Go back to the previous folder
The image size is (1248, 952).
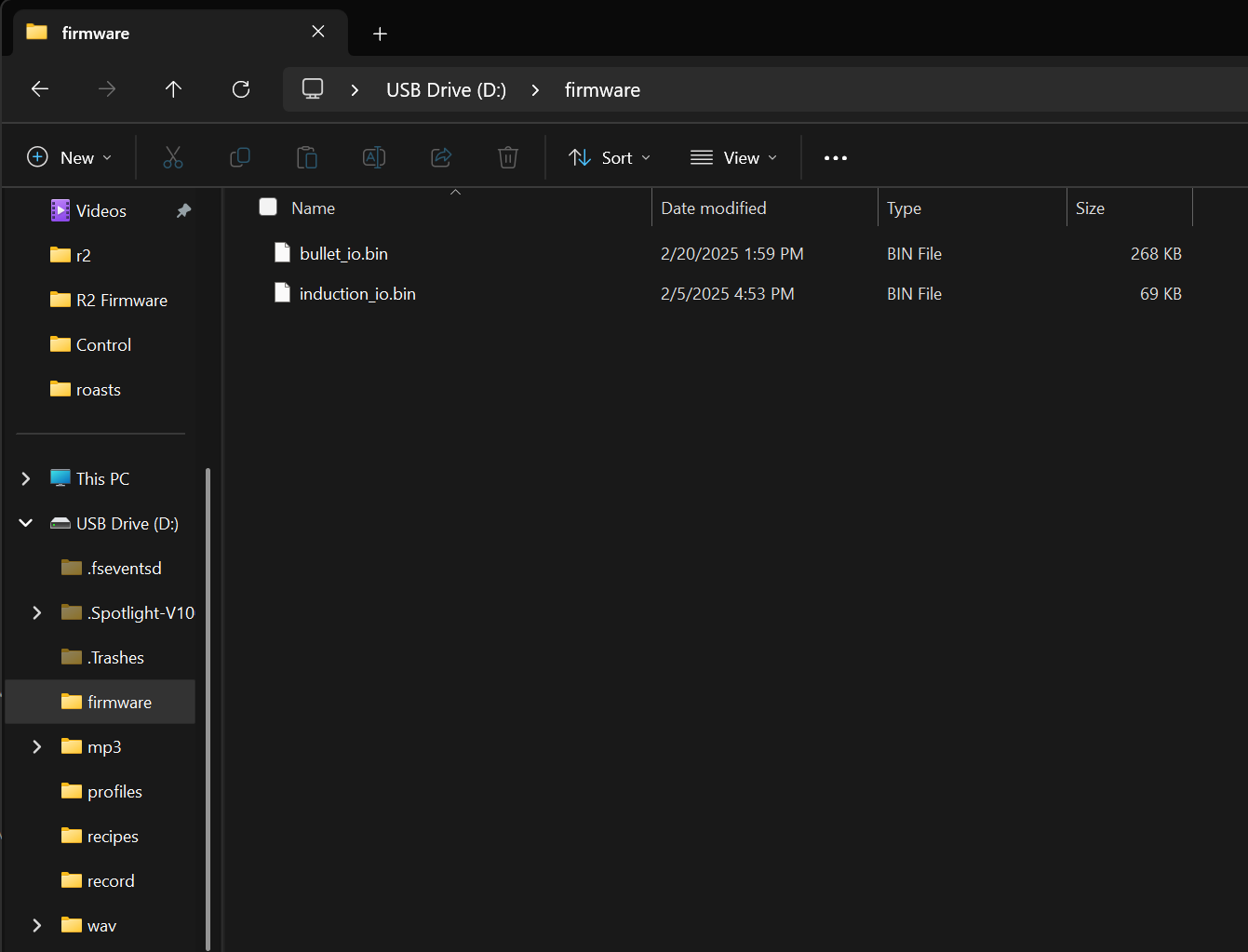[x=40, y=89]
